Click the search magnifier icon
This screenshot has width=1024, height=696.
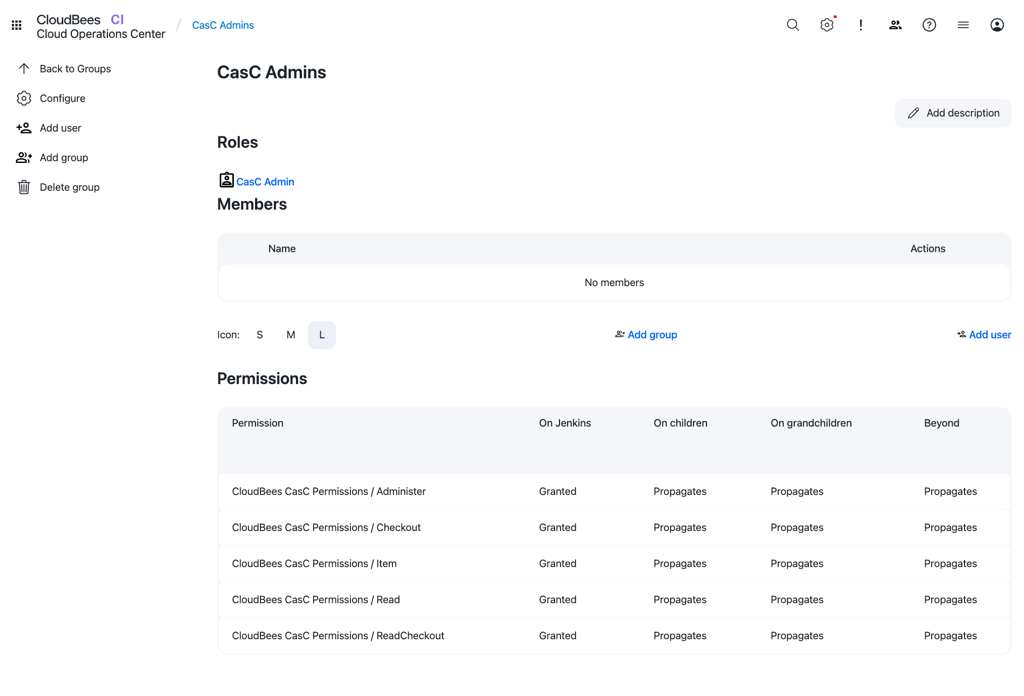(x=792, y=25)
